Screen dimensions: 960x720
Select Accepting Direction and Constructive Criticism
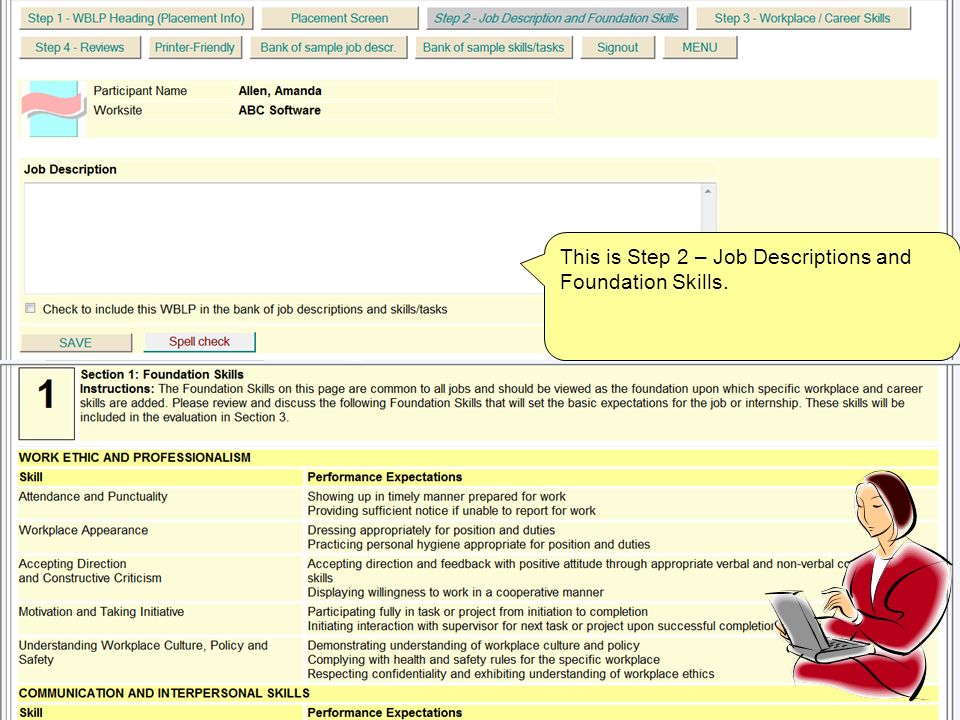pyautogui.click(x=90, y=571)
